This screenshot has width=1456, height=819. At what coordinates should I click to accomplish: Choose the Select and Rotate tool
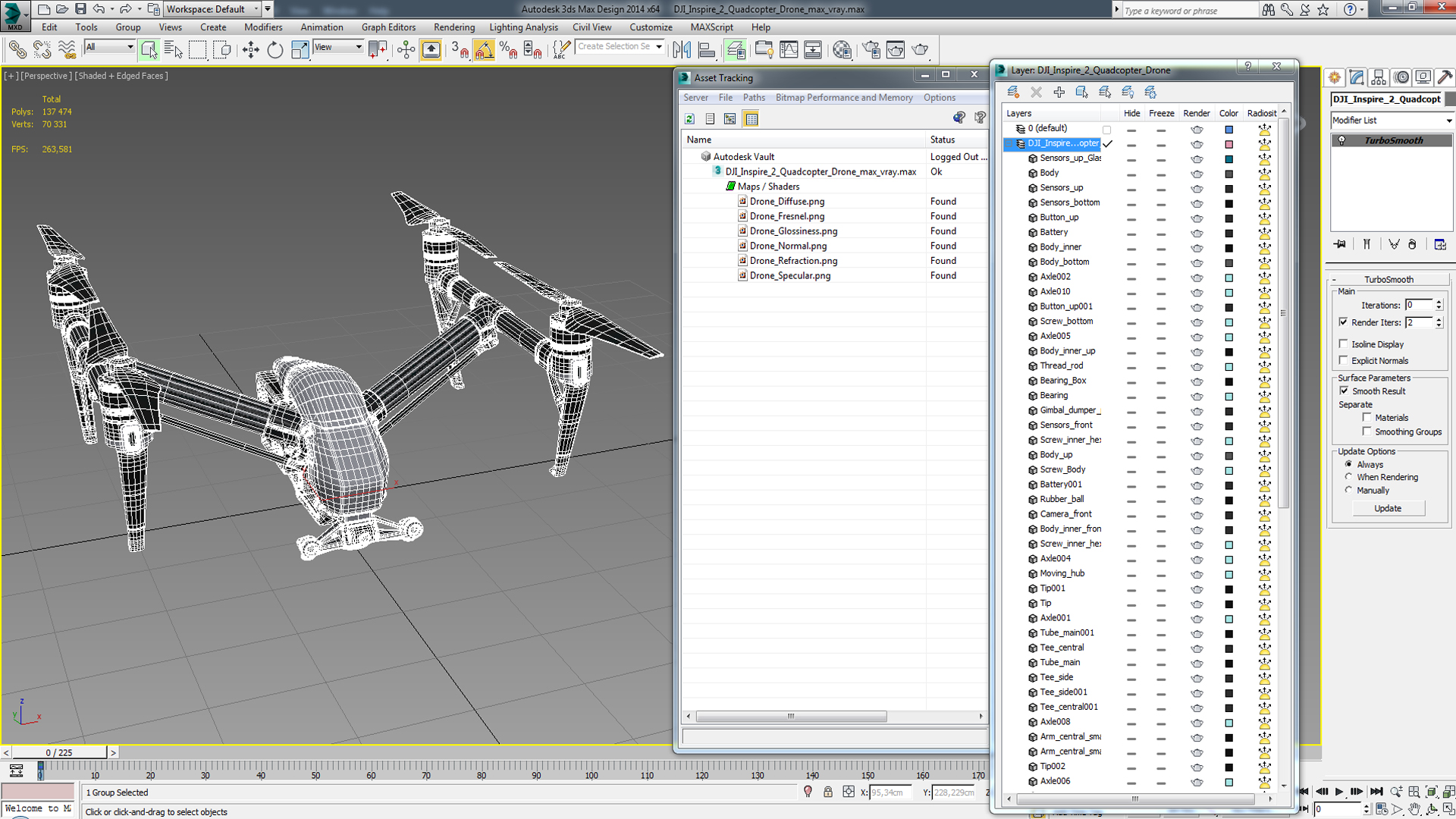click(275, 50)
